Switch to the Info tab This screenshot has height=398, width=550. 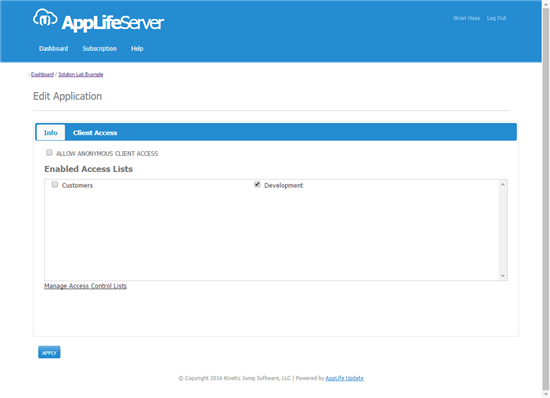click(x=51, y=133)
